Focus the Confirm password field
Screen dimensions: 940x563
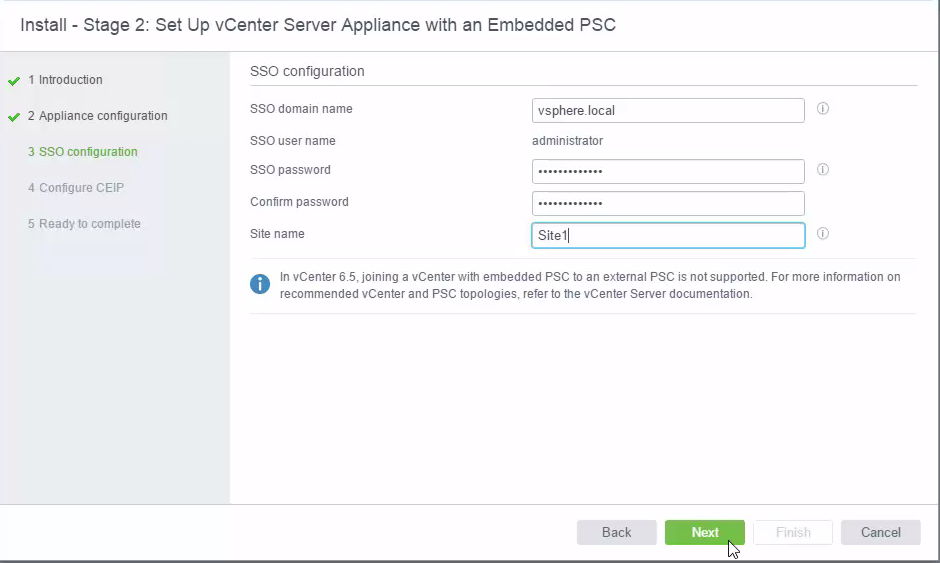point(668,203)
